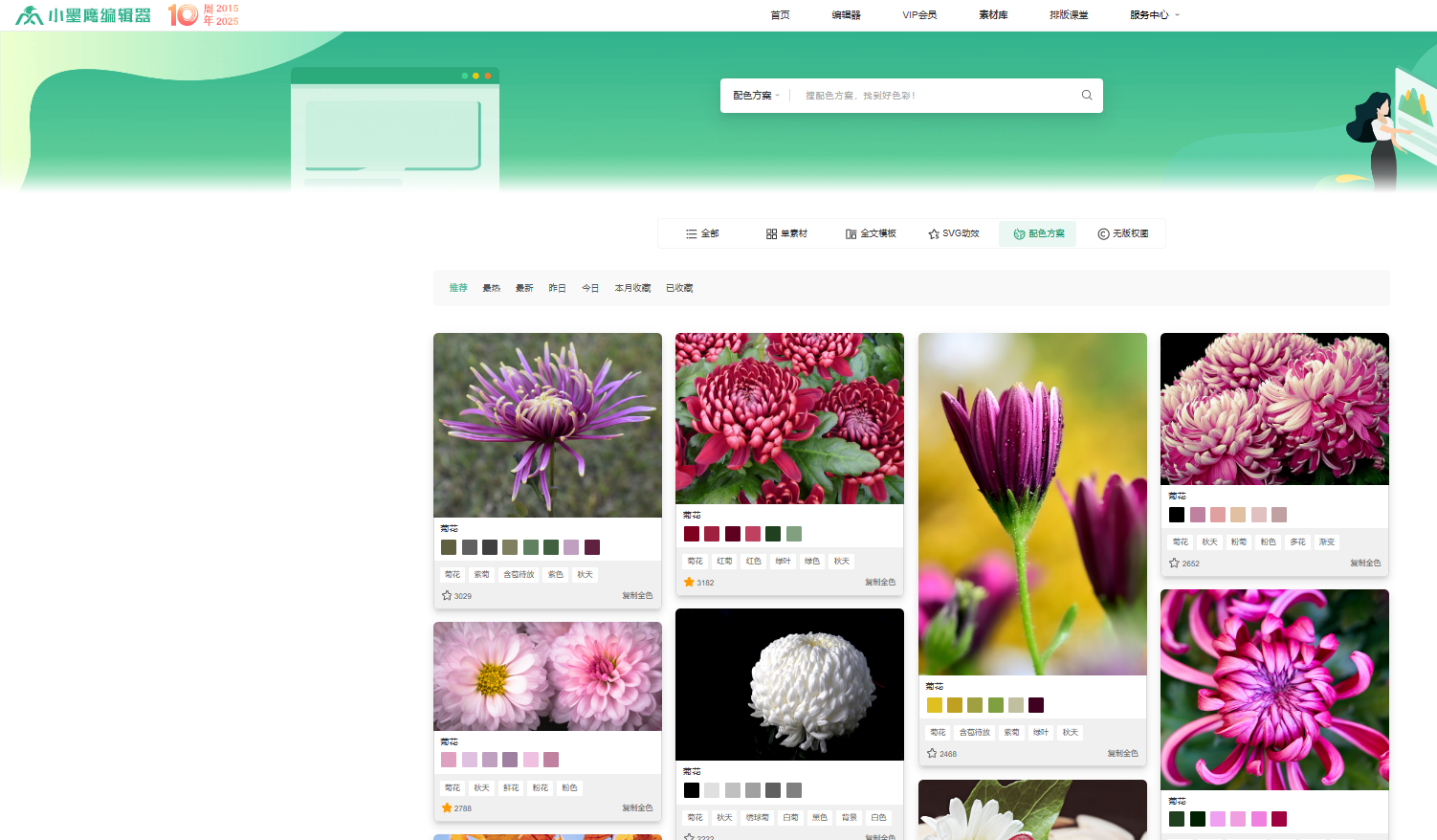
Task: Pick the black swatch under white chrysanthemum
Action: pos(692,790)
